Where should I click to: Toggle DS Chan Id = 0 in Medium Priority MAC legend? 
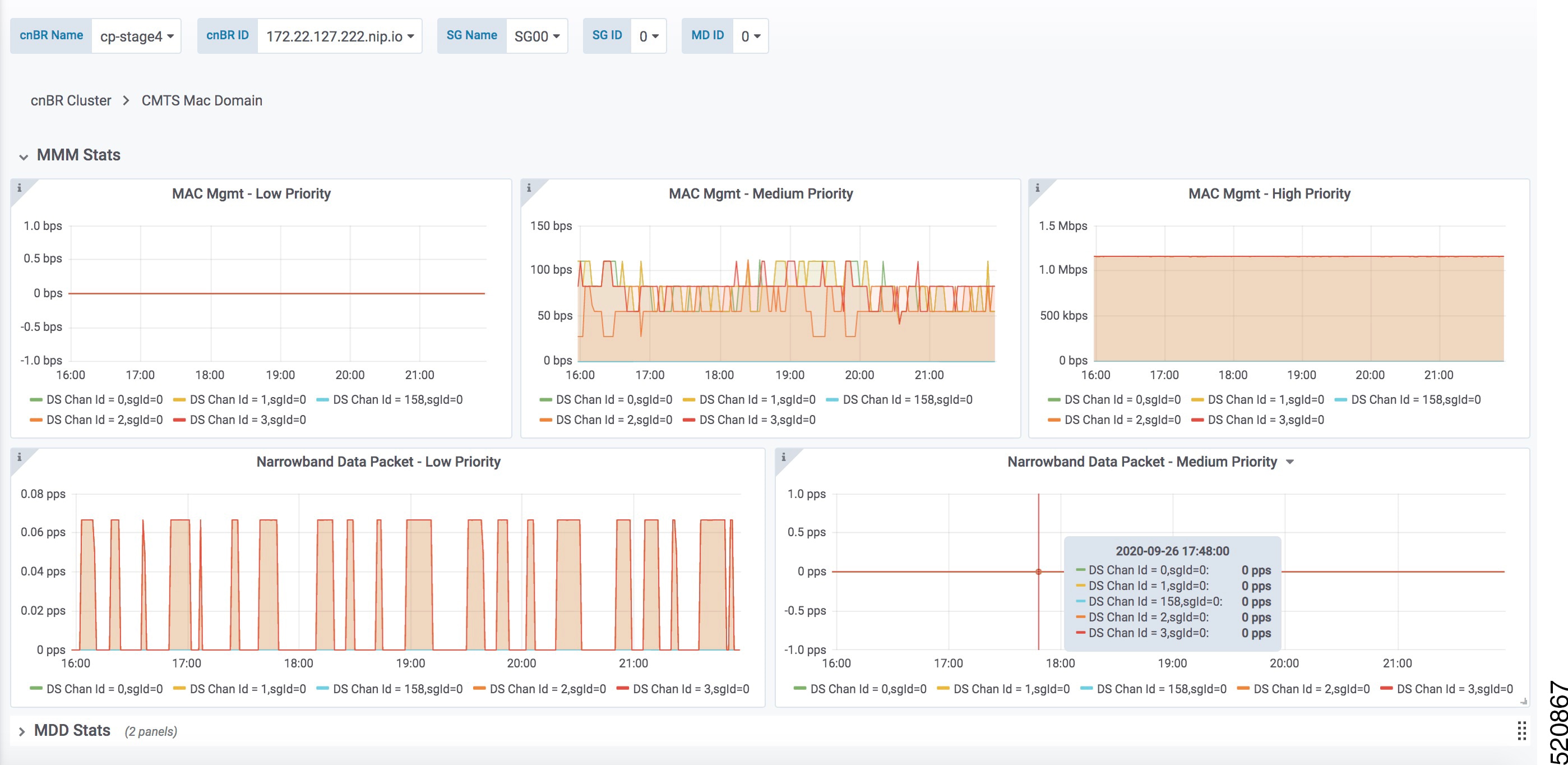(x=614, y=399)
